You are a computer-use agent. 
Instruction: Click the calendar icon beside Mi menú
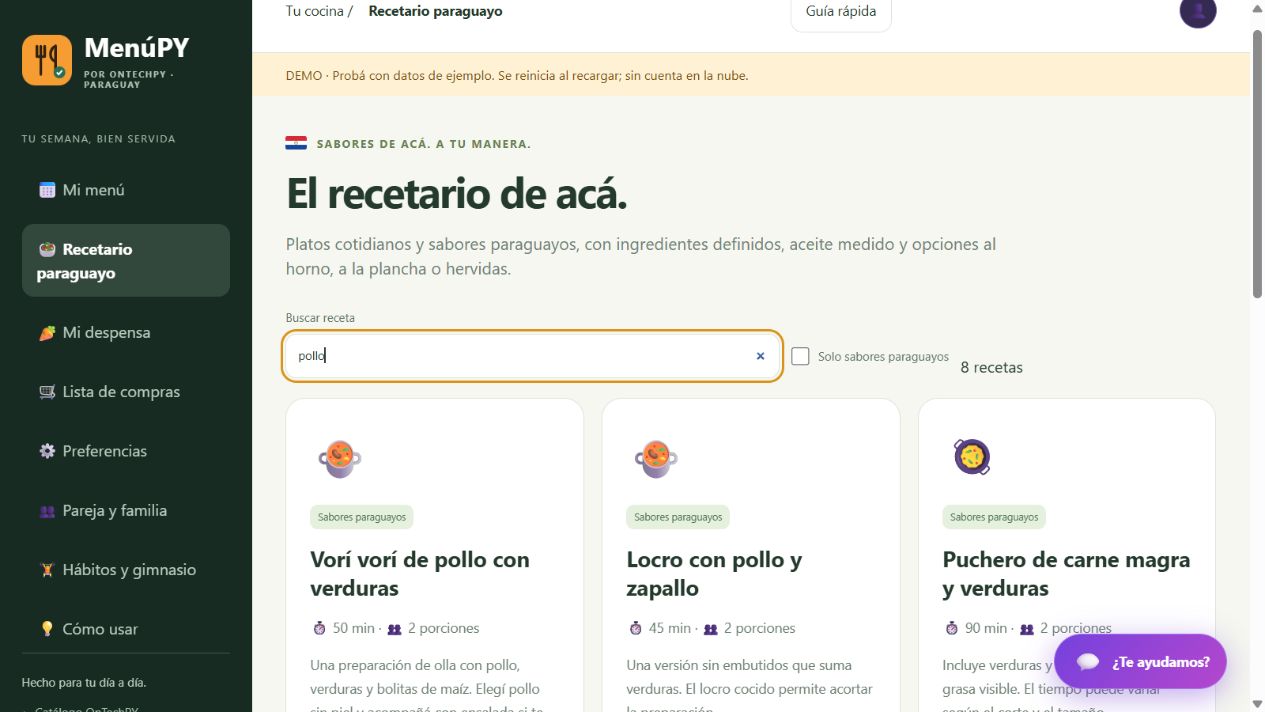47,190
